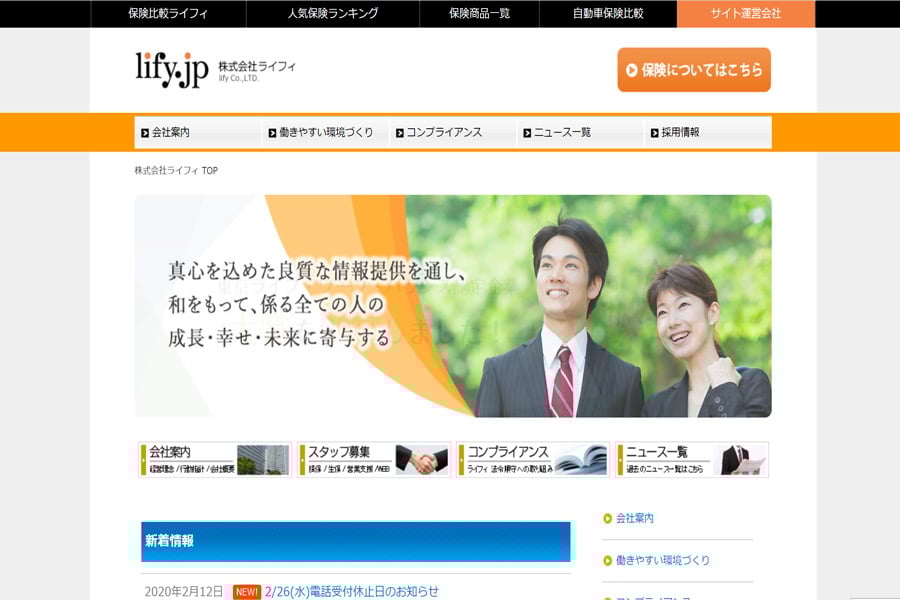
Task: Select 働きやすい環境づくり in the menu bar
Action: coord(325,132)
